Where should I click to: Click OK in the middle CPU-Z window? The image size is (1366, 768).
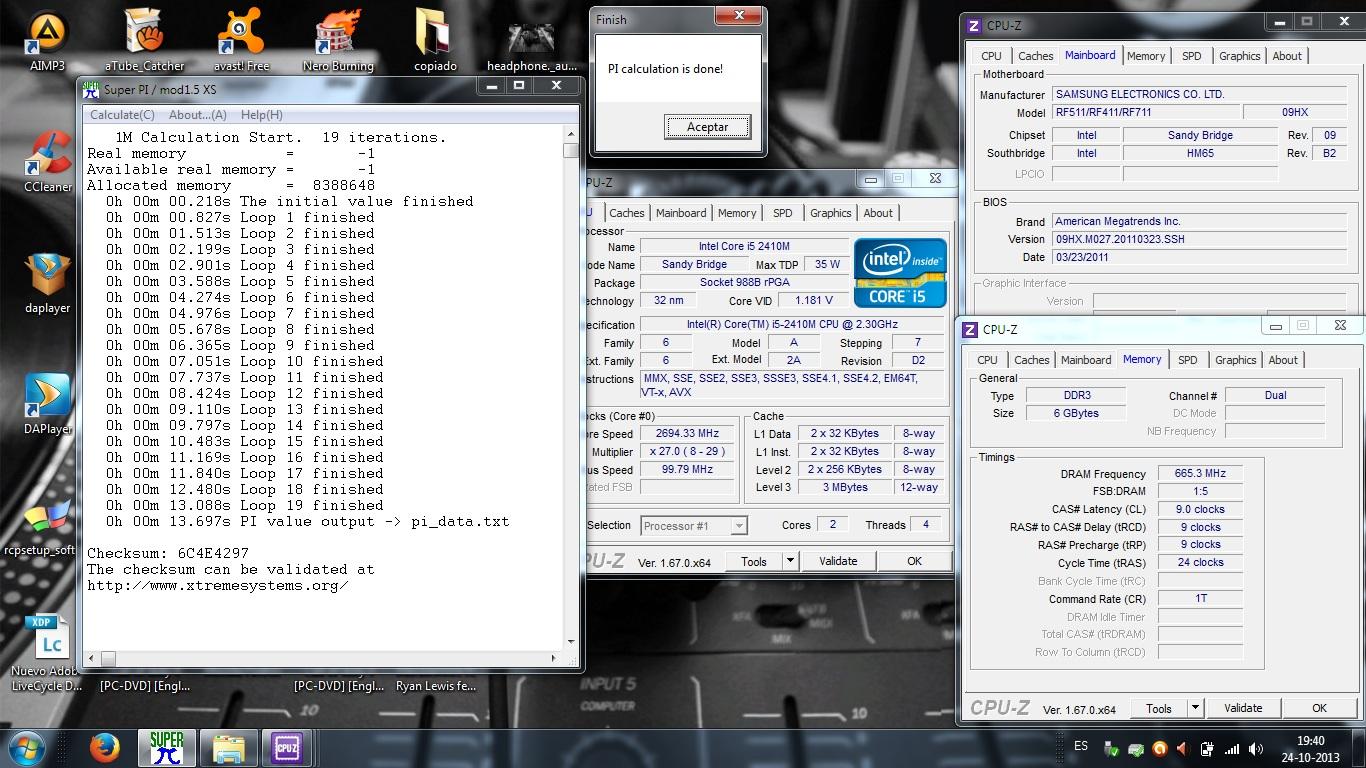[914, 561]
